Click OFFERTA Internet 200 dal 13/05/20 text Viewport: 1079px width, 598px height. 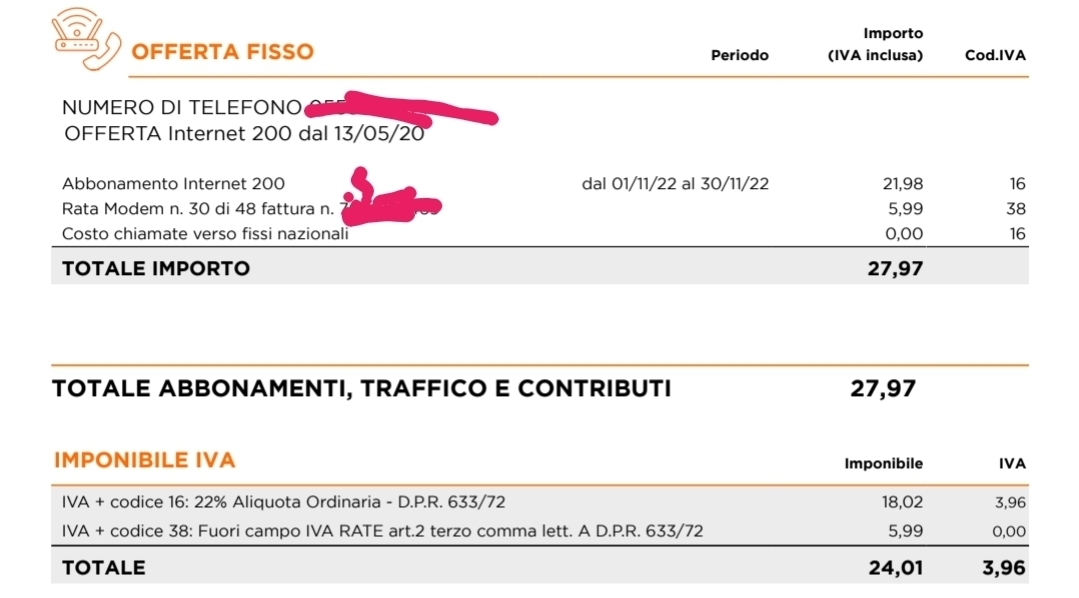(x=244, y=134)
